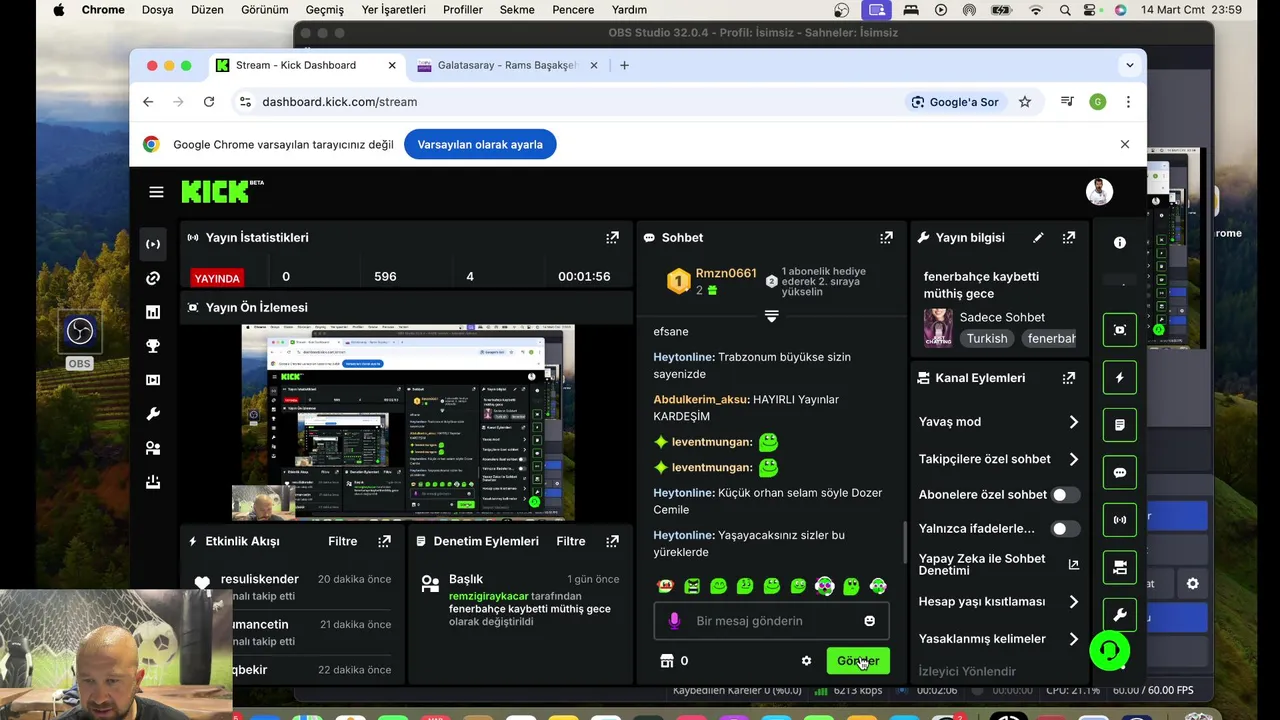Screen dimensions: 1280x720
Task: Open the link icon in the left sidebar
Action: coord(153,278)
